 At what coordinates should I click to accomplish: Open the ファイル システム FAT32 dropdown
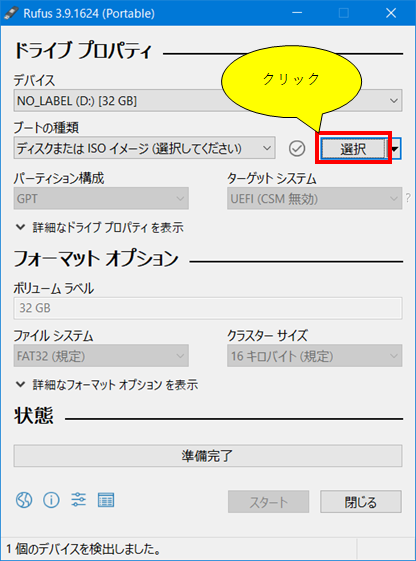[101, 356]
